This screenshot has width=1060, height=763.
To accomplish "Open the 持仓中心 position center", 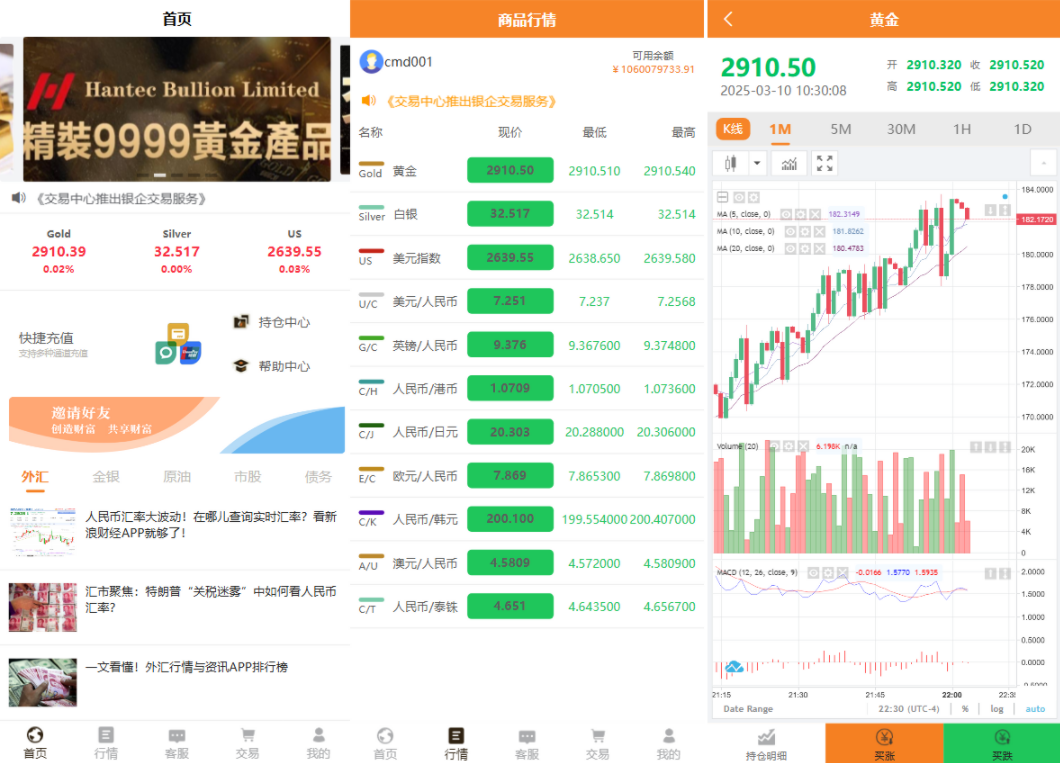I will pyautogui.click(x=272, y=322).
